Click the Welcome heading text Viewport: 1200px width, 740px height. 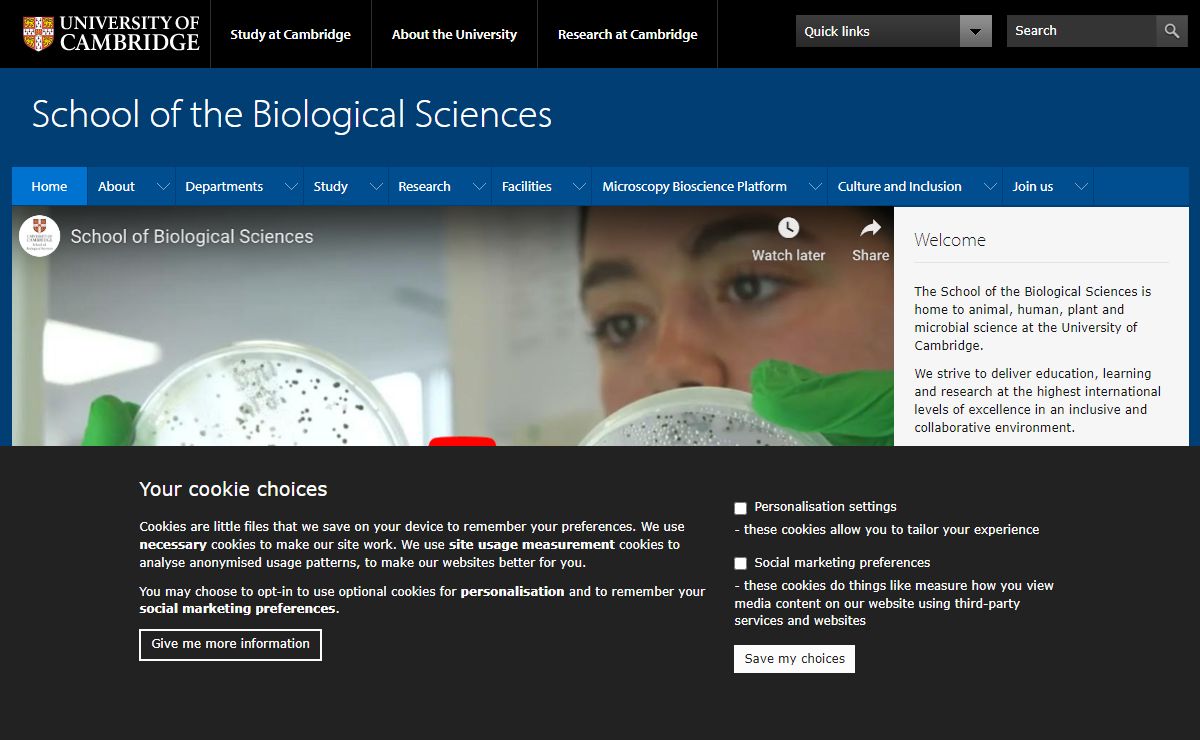point(949,240)
